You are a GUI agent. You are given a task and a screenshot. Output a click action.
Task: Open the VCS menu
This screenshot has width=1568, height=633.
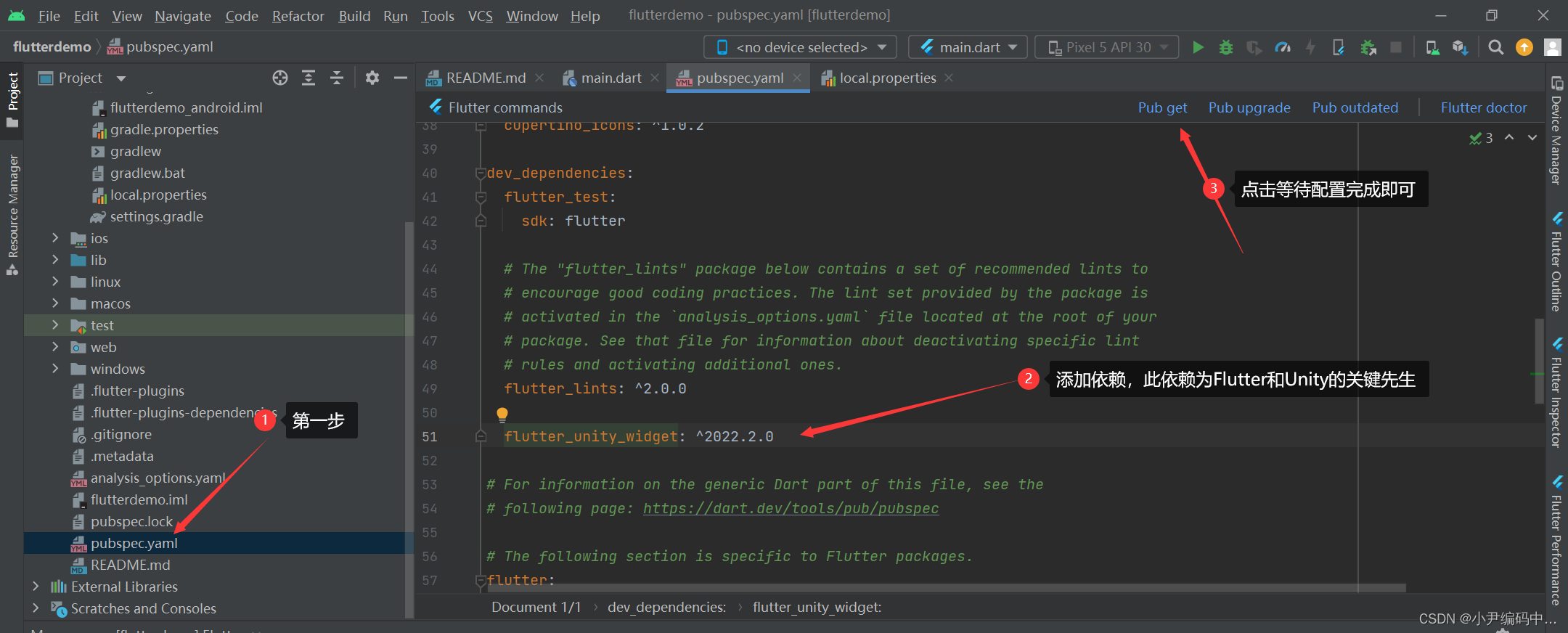click(x=480, y=16)
